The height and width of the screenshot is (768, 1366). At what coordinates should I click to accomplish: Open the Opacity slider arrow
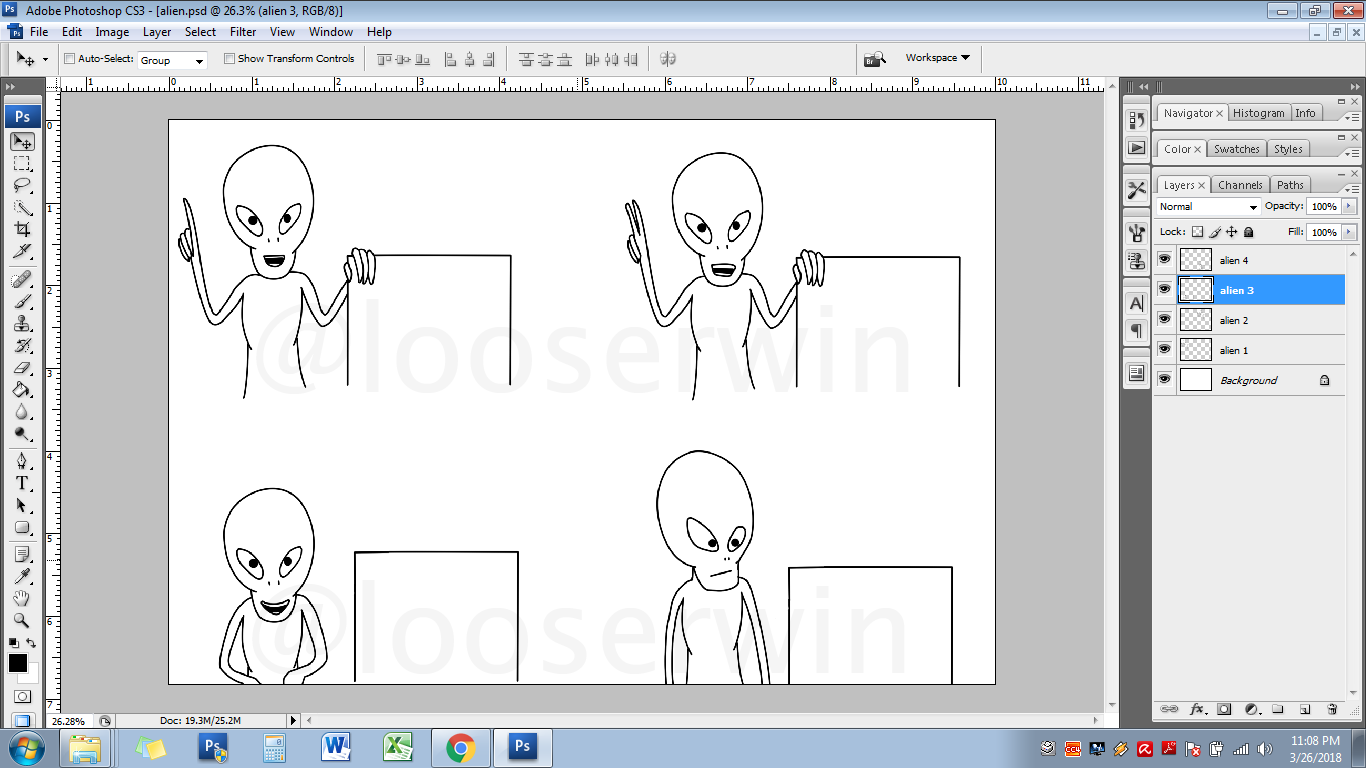pyautogui.click(x=1349, y=206)
